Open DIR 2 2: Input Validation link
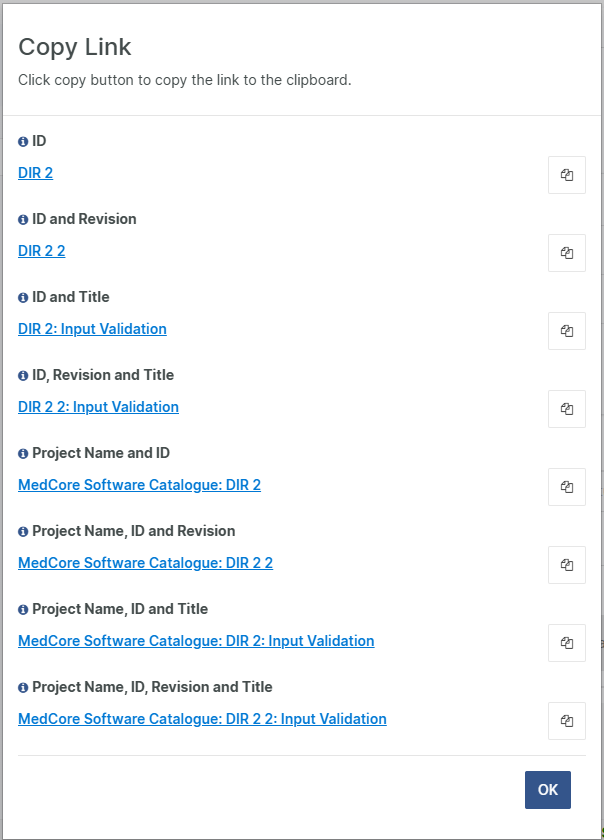This screenshot has width=604, height=840. [x=98, y=407]
